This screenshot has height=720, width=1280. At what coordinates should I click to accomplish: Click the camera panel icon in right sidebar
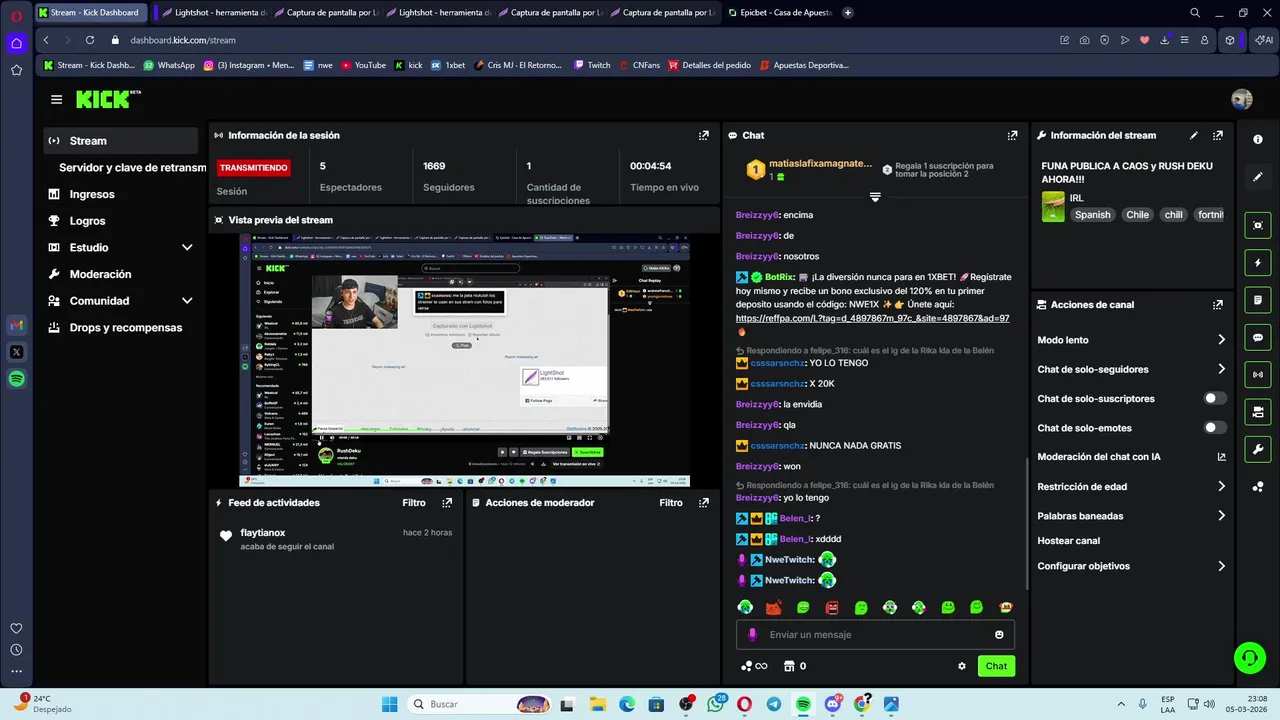click(x=1258, y=412)
